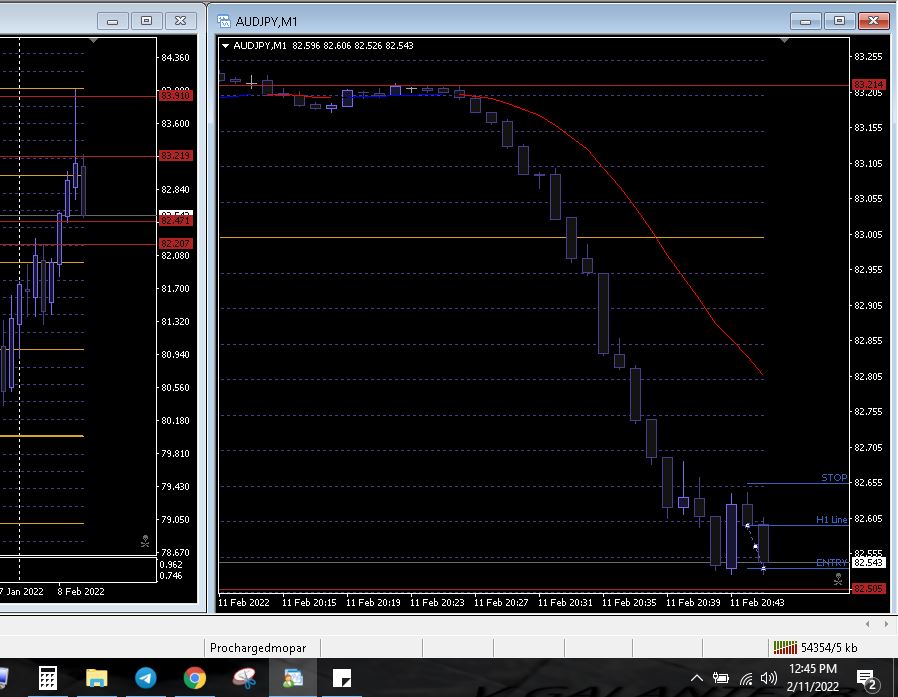
Task: Click the skull icon on the left chart
Action: click(145, 541)
